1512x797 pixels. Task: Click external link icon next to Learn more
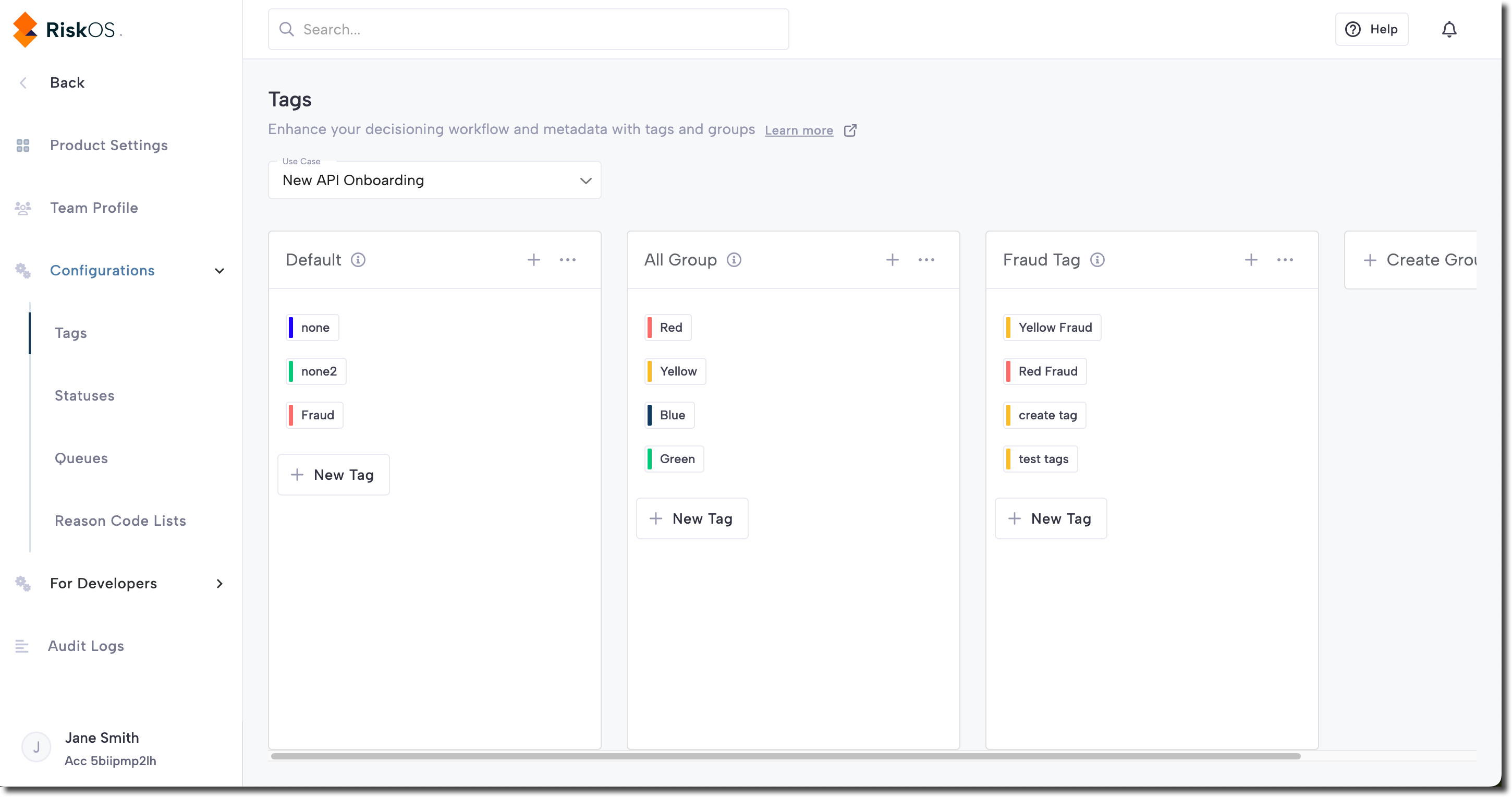(849, 130)
